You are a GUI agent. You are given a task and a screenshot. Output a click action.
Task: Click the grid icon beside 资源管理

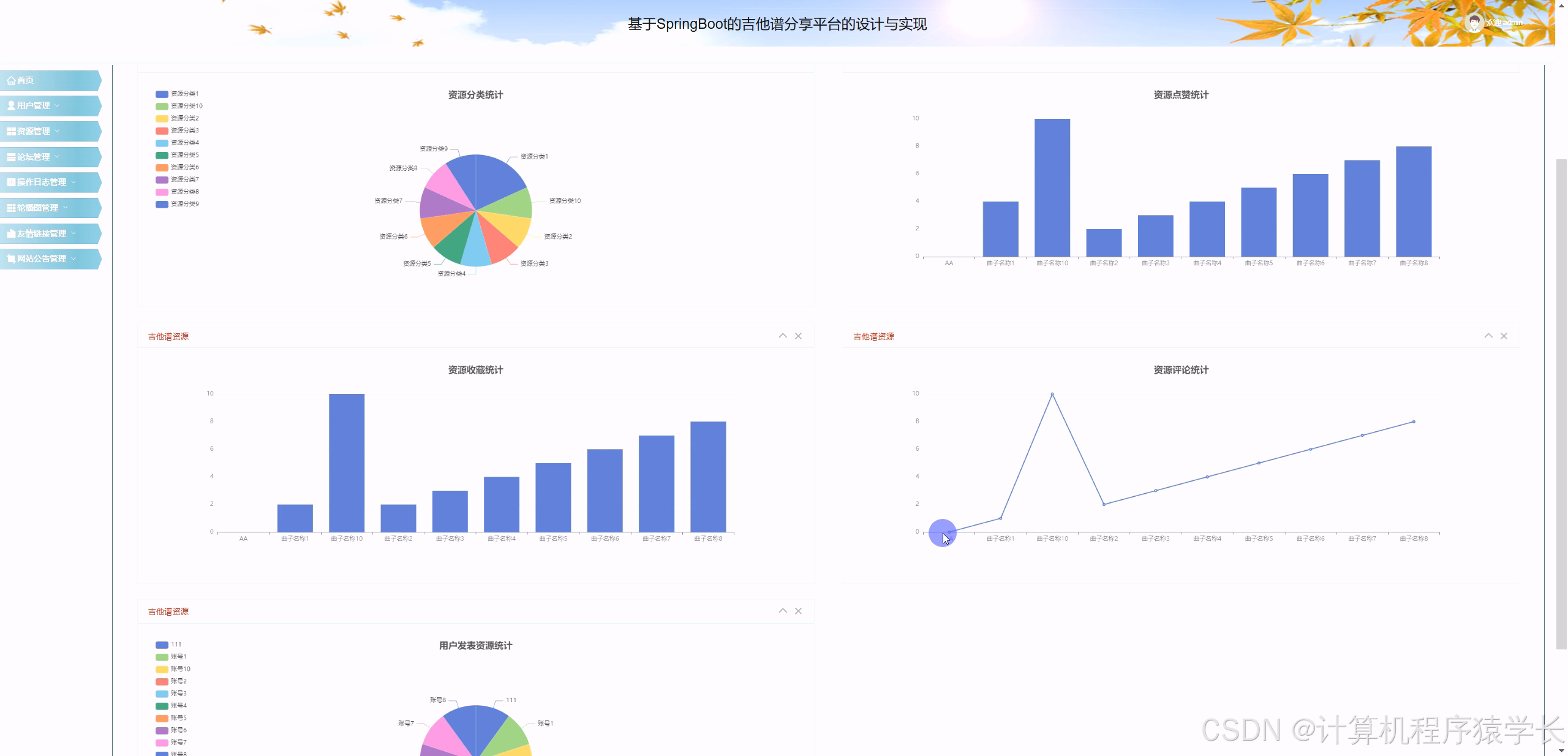[10, 130]
